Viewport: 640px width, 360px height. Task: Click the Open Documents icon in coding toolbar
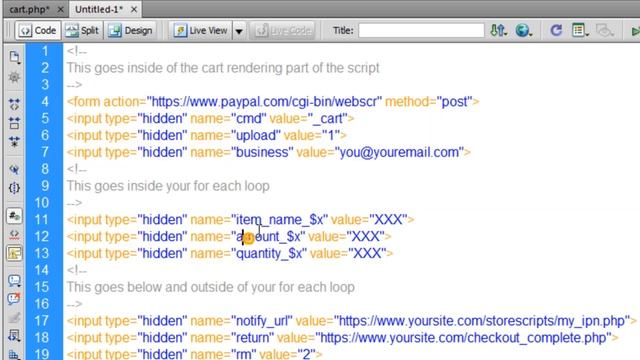(14, 57)
